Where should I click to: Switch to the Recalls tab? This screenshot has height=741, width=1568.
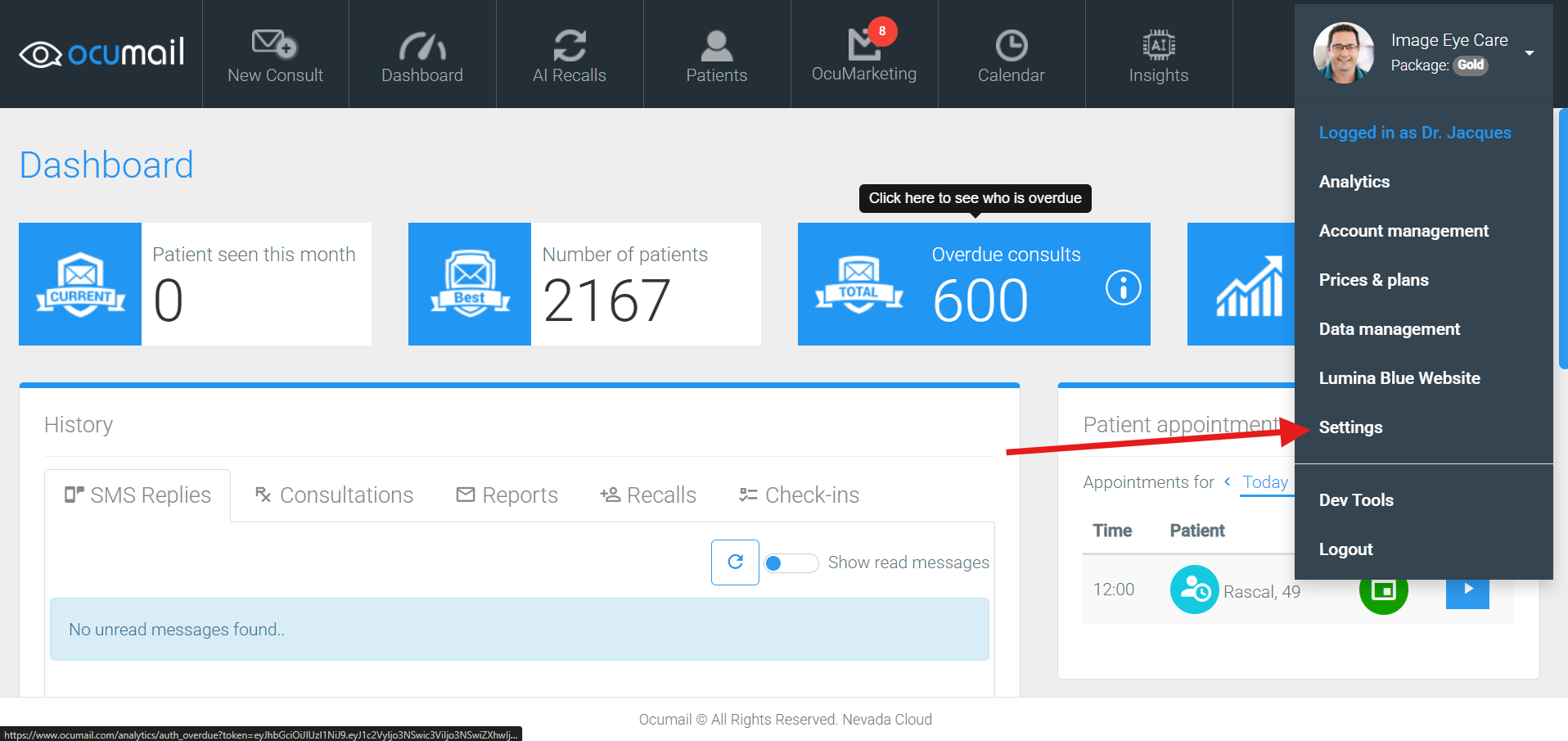pyautogui.click(x=647, y=495)
